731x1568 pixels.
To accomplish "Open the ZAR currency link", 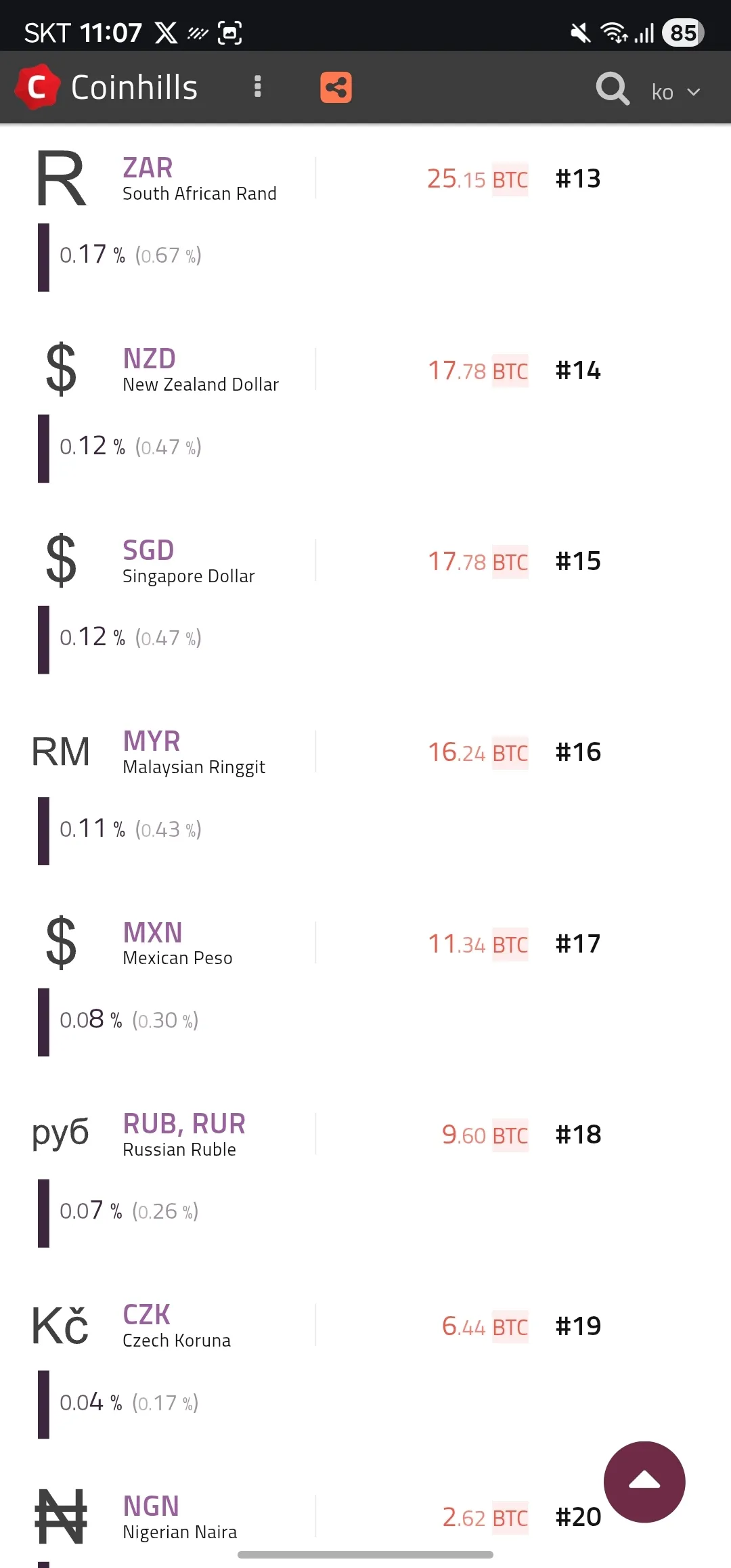I will tap(148, 168).
